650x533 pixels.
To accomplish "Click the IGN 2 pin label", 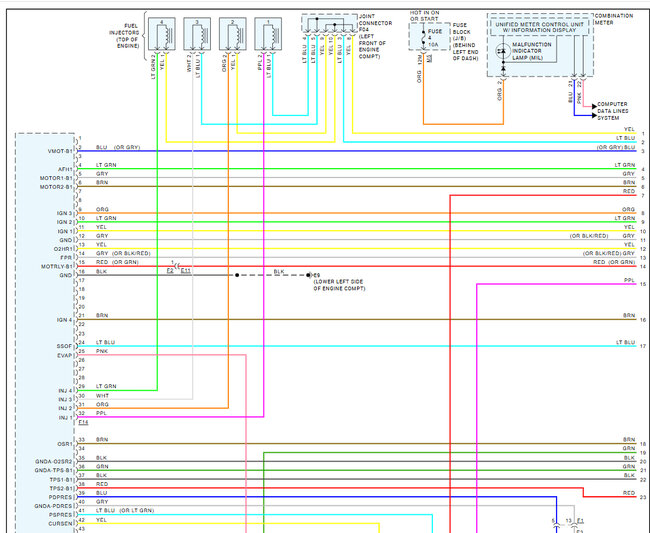I will (65, 222).
